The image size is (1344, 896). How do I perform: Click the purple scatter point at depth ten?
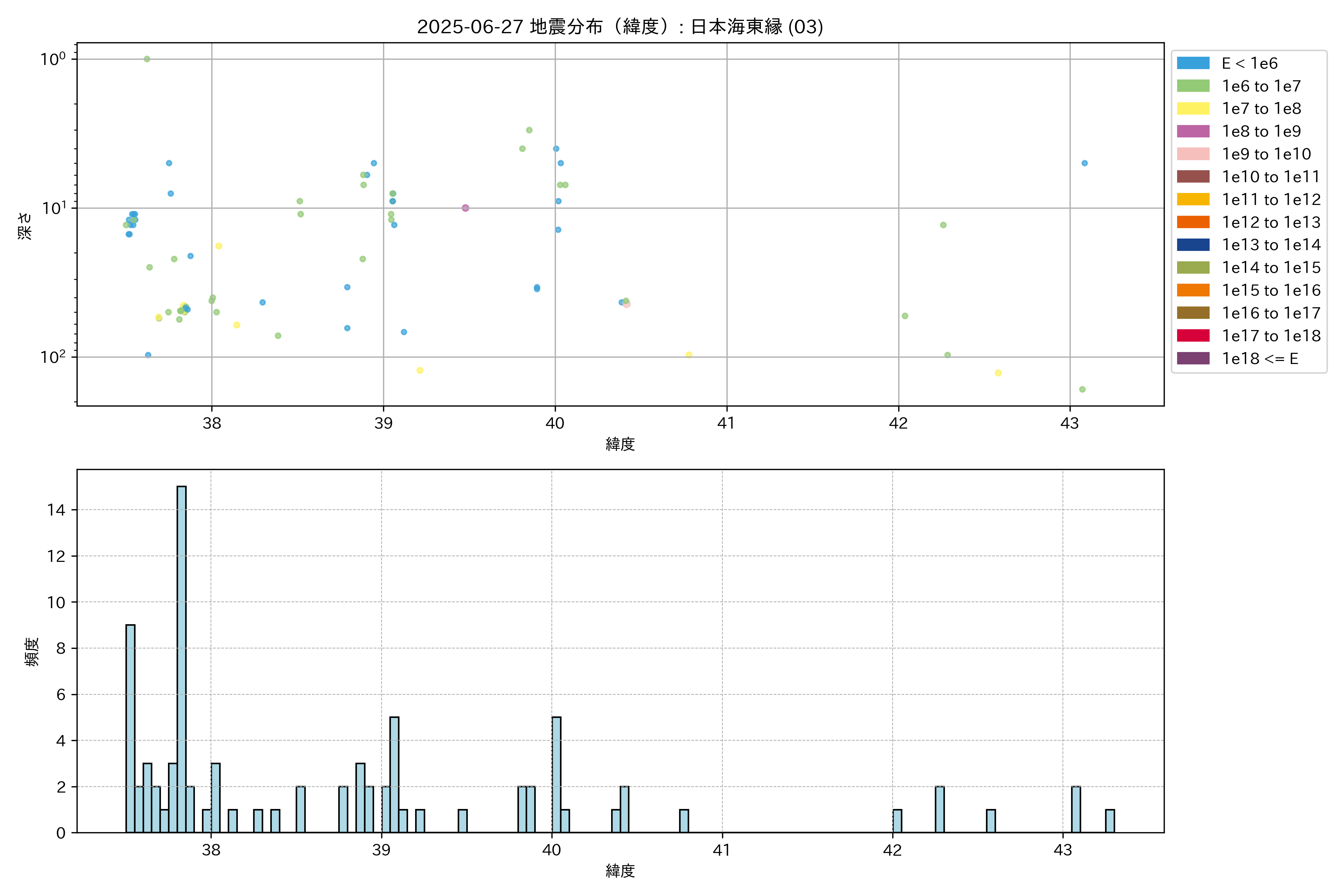(x=465, y=208)
